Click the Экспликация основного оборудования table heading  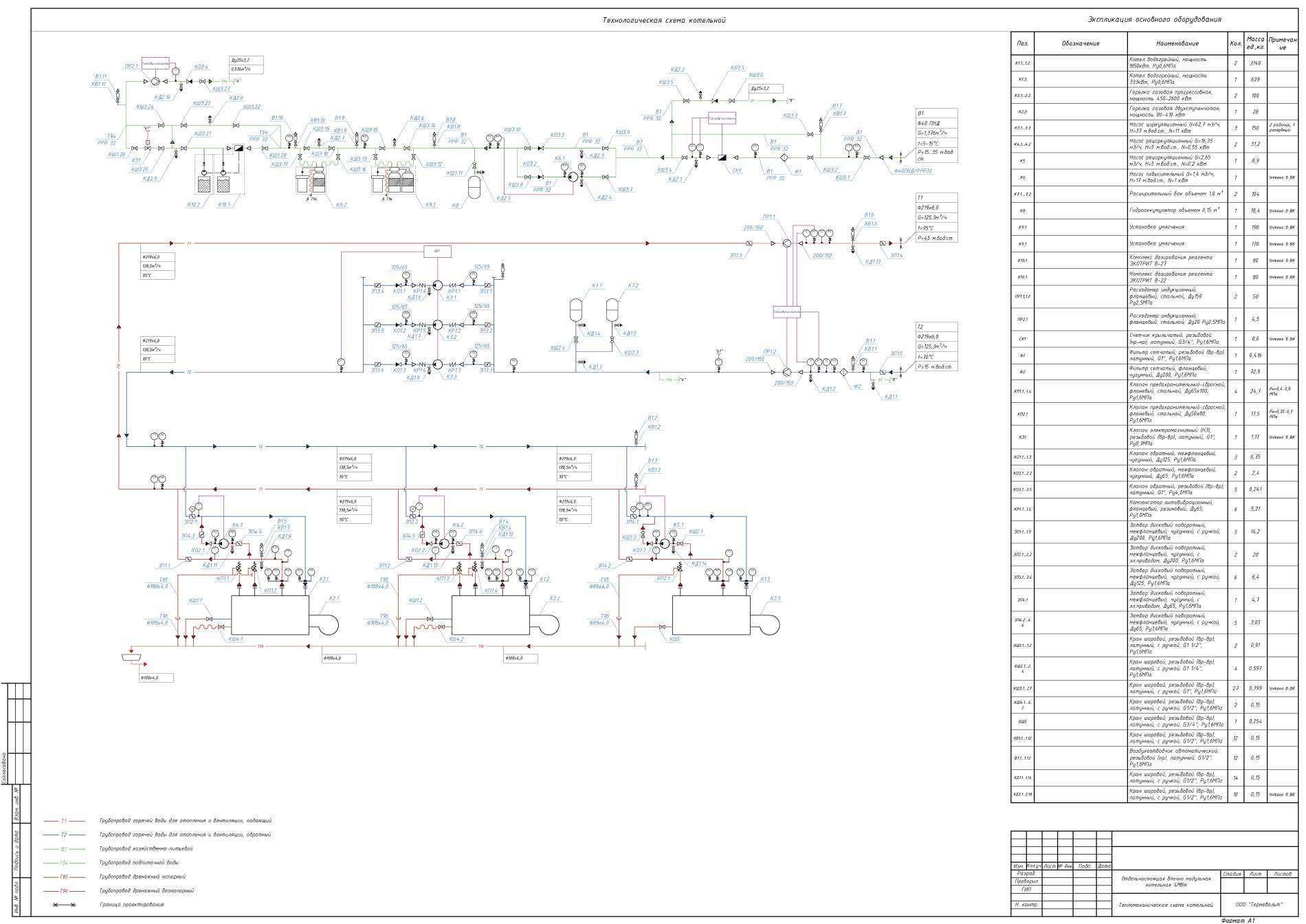point(1154,19)
